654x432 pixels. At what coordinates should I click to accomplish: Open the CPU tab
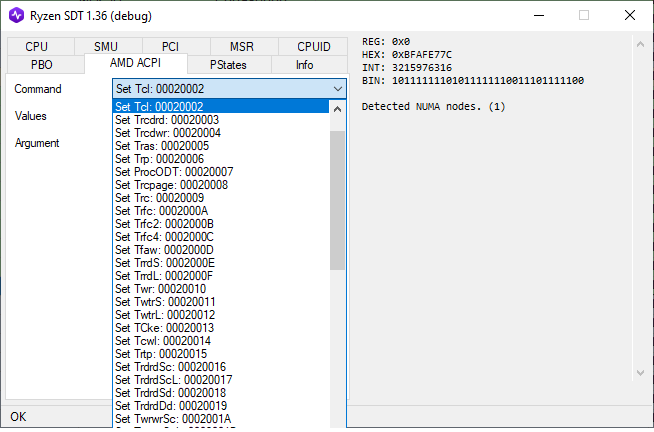pos(41,46)
